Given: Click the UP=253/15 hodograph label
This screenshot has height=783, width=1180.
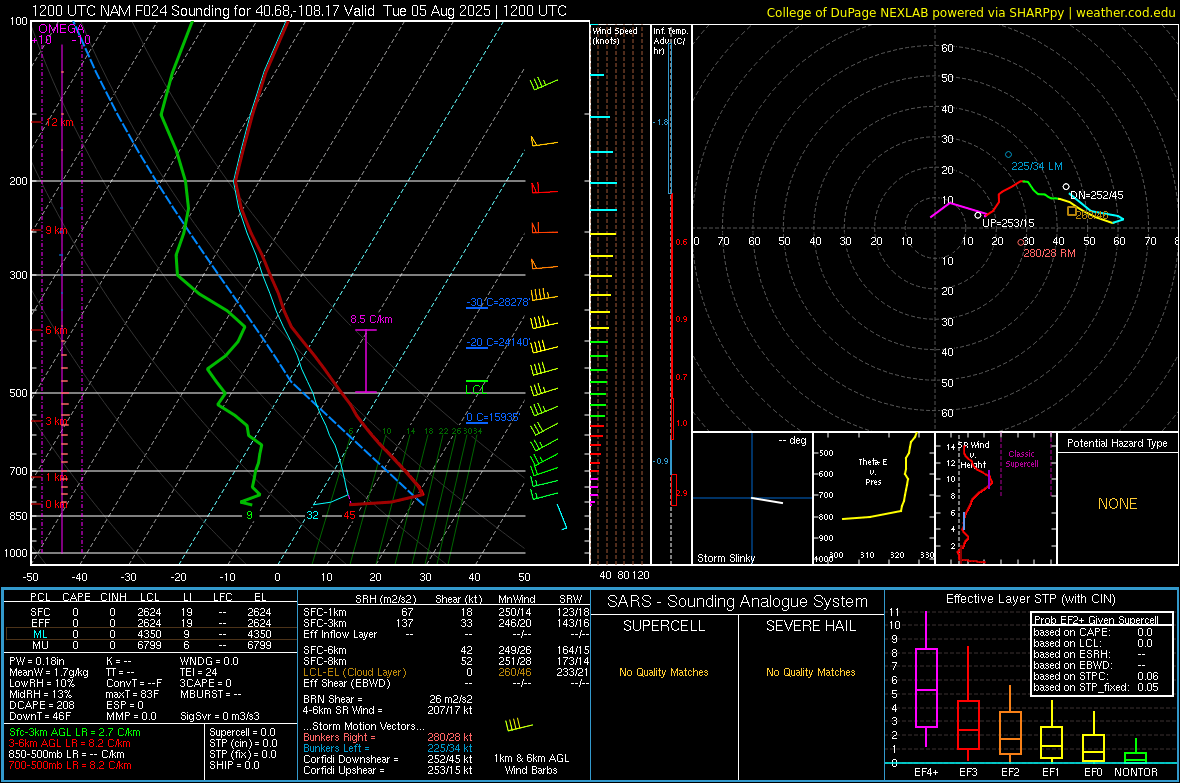Looking at the screenshot, I should point(1008,223).
